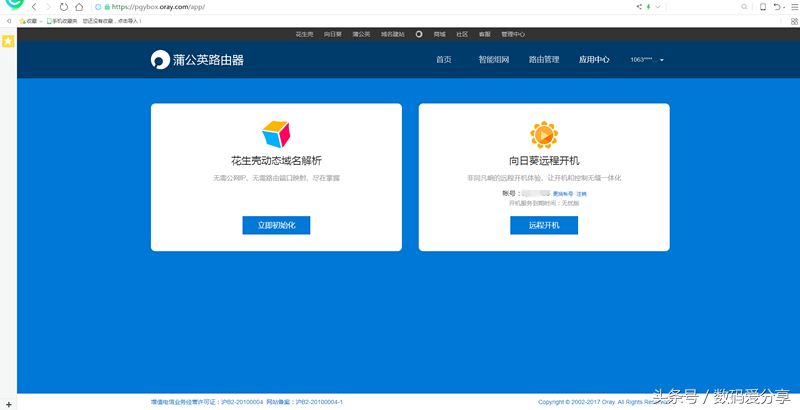Open the 手机收藏夹 mobile bookmarks folder
The width and height of the screenshot is (800, 410).
(62, 21)
